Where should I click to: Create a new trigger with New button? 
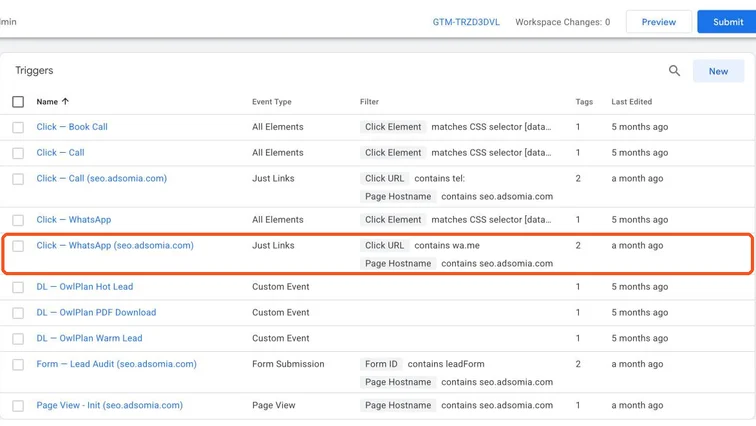(718, 71)
